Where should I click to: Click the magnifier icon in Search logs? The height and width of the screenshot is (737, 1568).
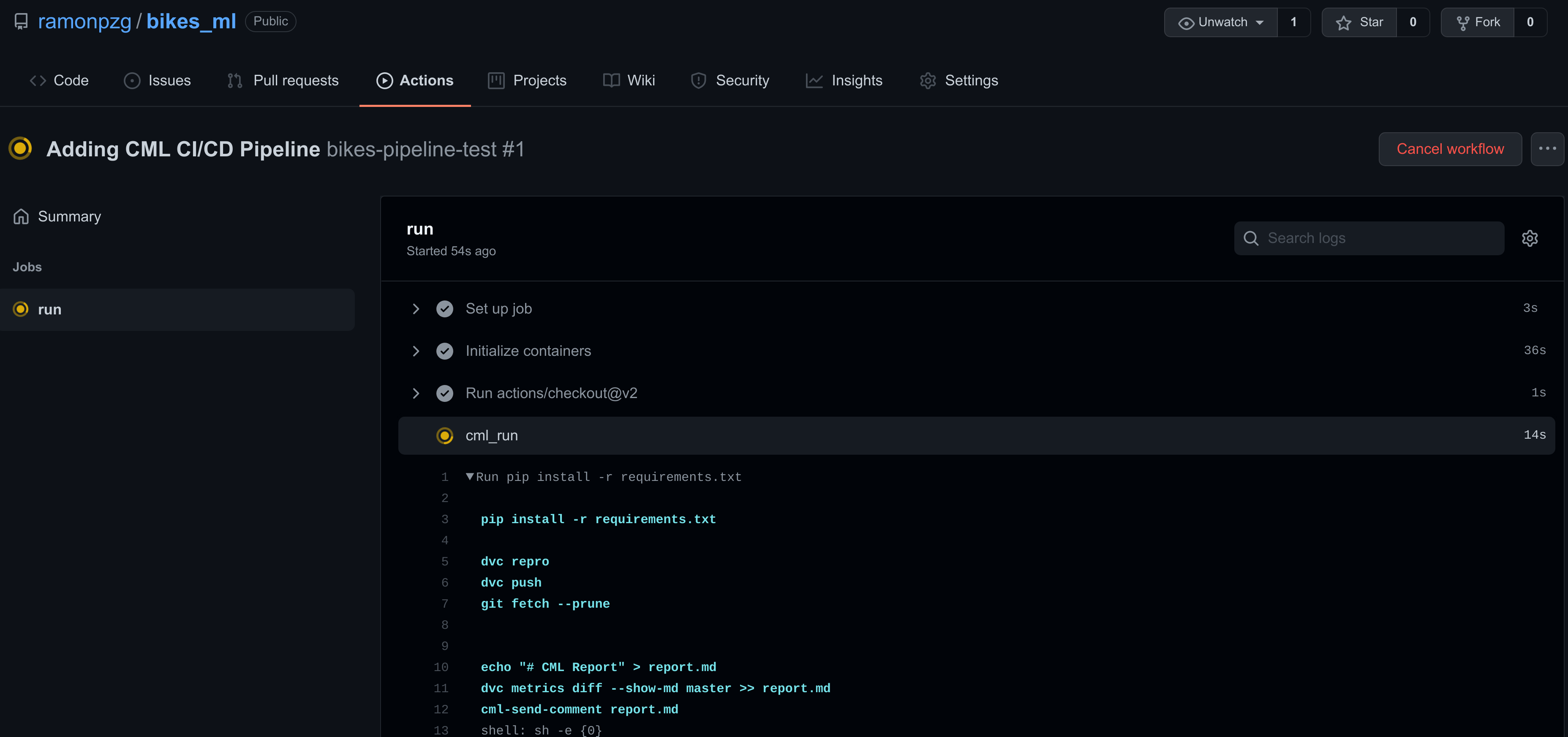click(x=1251, y=238)
